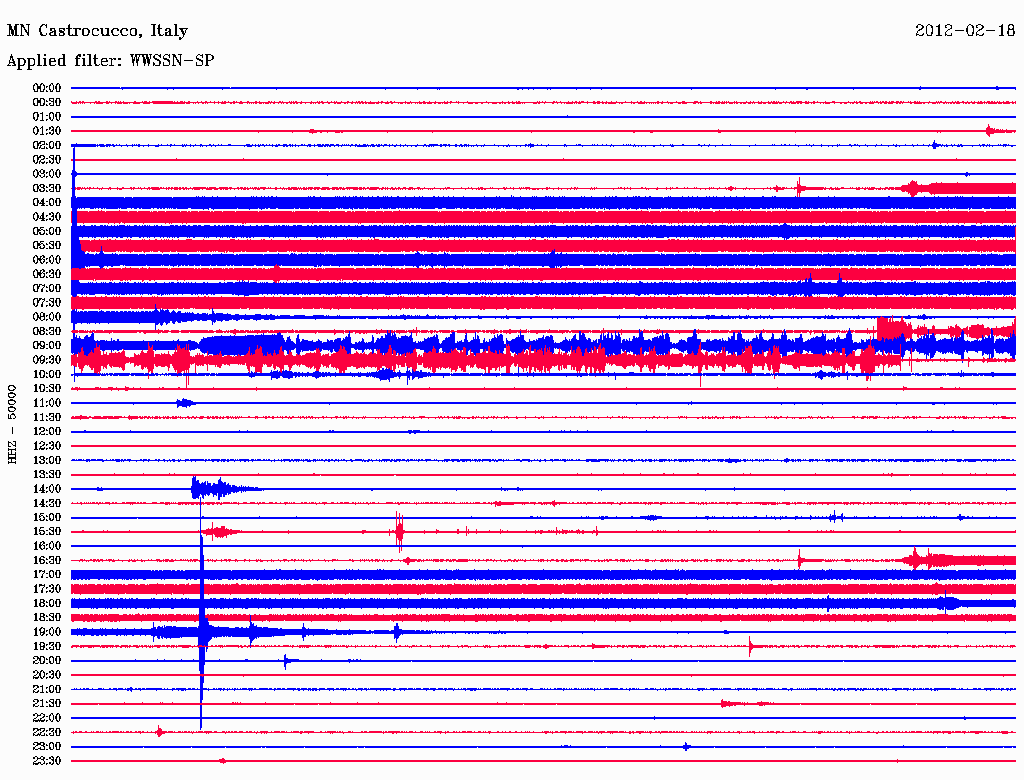
Task: Click the "07:00" time label
Action: [46, 288]
